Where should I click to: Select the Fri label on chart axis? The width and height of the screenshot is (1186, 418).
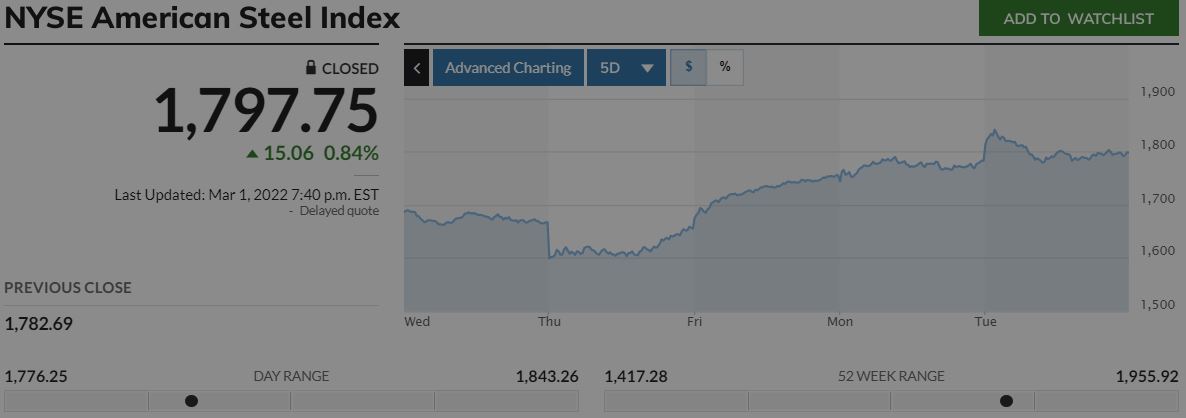pyautogui.click(x=694, y=322)
